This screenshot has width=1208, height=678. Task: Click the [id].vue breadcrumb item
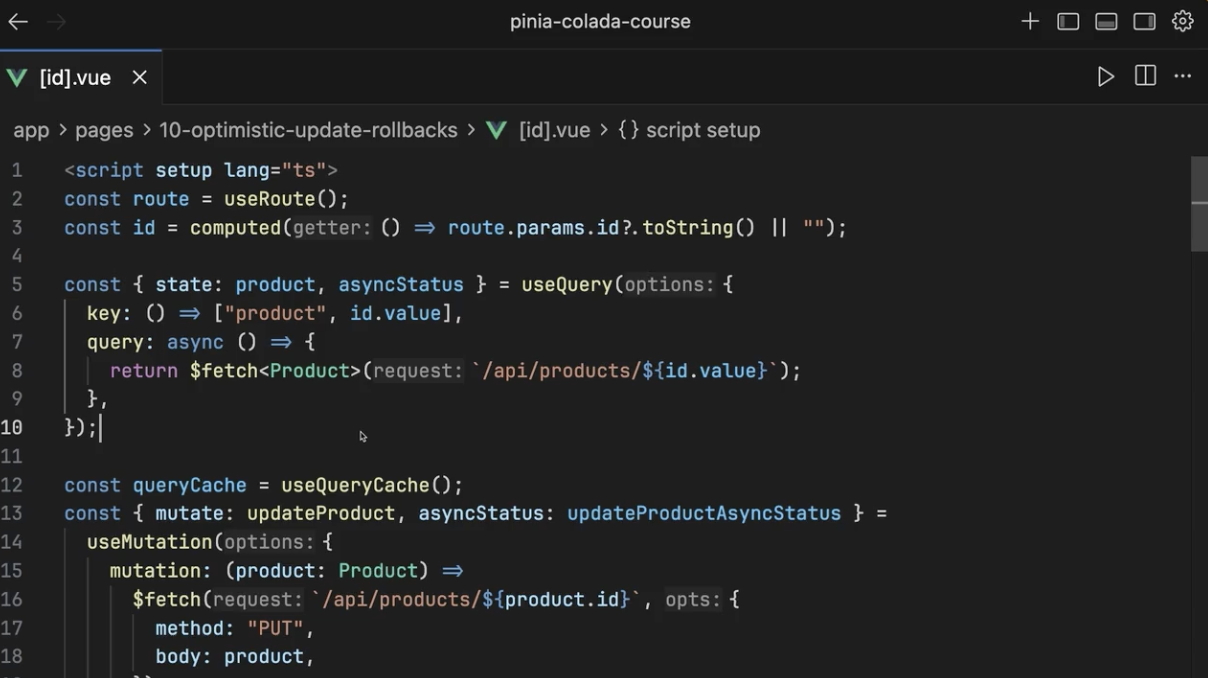[x=554, y=130]
